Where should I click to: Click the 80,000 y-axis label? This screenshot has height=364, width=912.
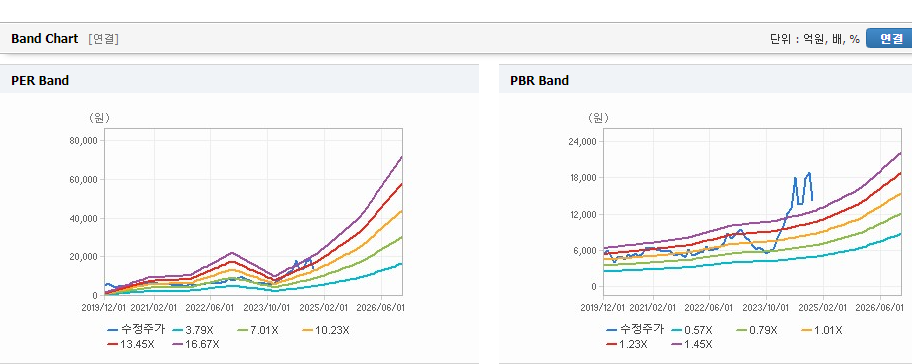pyautogui.click(x=85, y=141)
